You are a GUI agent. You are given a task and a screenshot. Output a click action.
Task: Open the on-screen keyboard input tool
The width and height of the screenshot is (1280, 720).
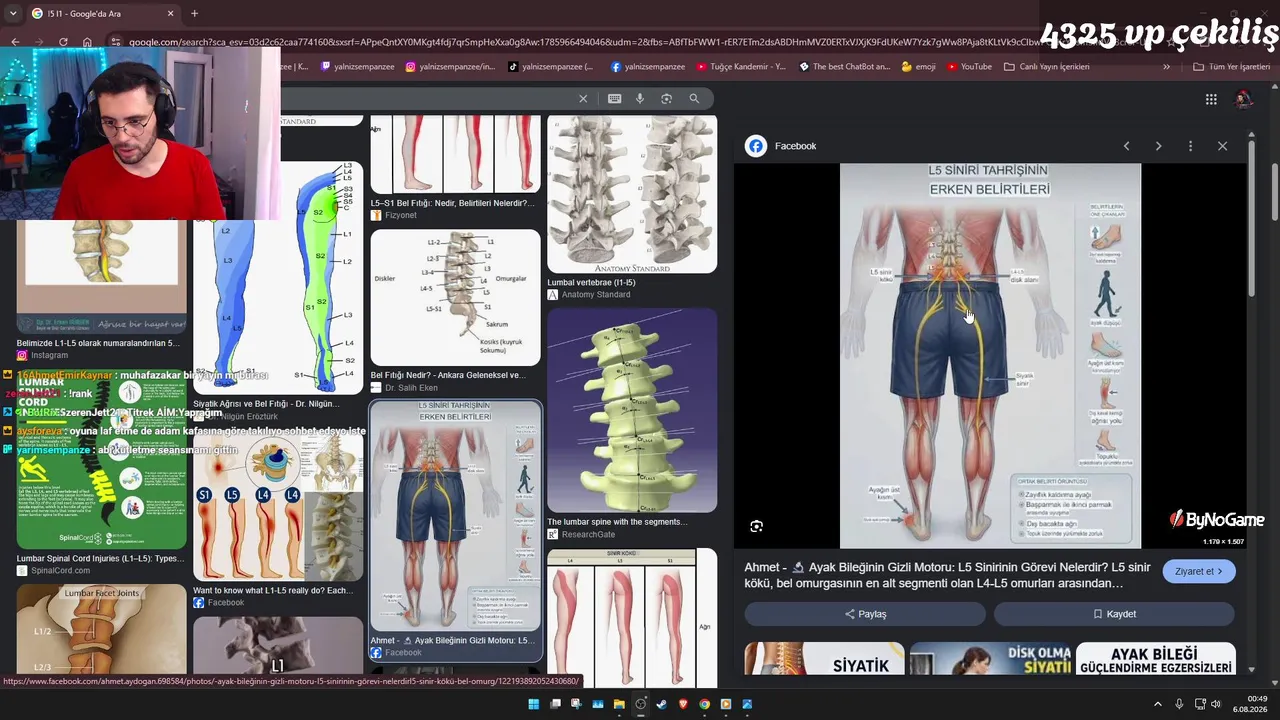(x=614, y=98)
